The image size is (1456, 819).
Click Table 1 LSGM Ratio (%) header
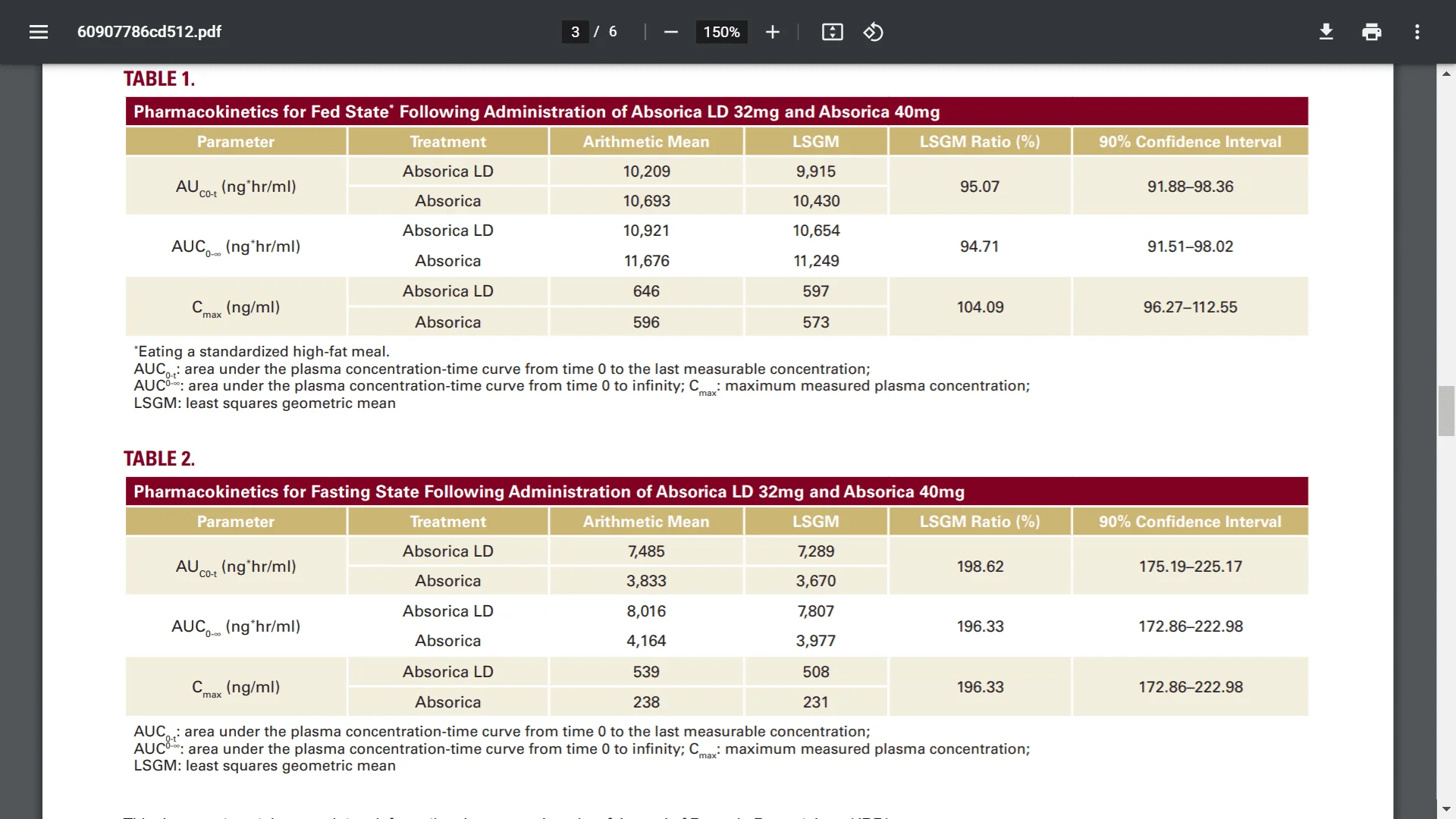click(980, 142)
